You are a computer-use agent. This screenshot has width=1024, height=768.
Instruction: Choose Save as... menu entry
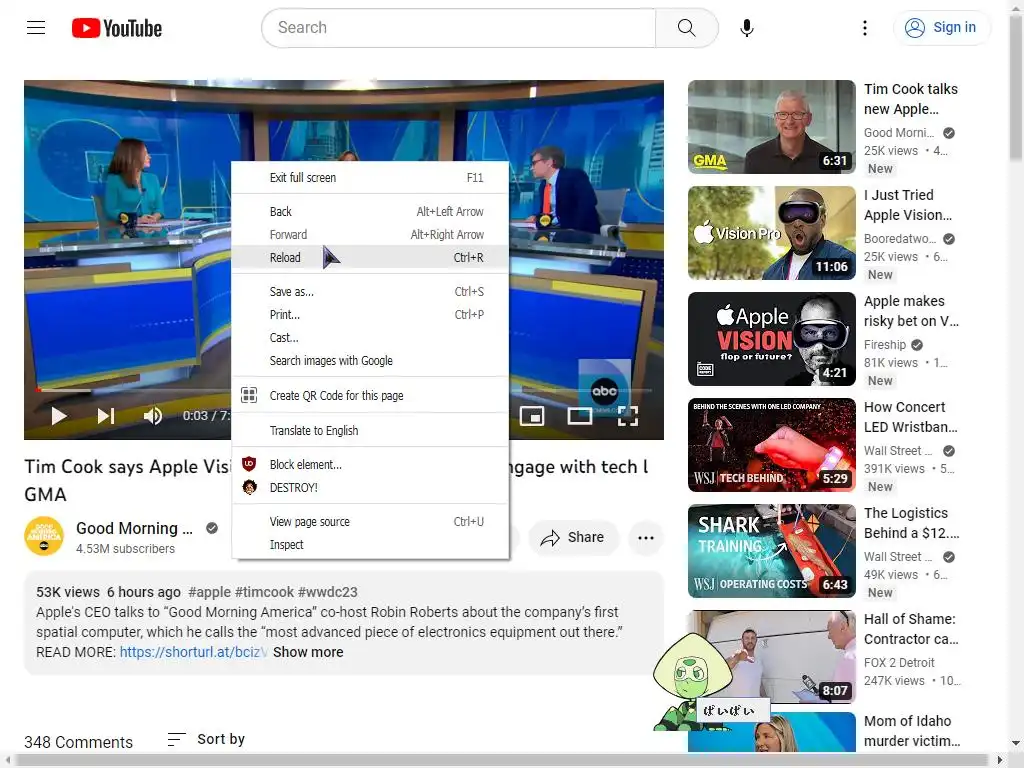point(370,292)
